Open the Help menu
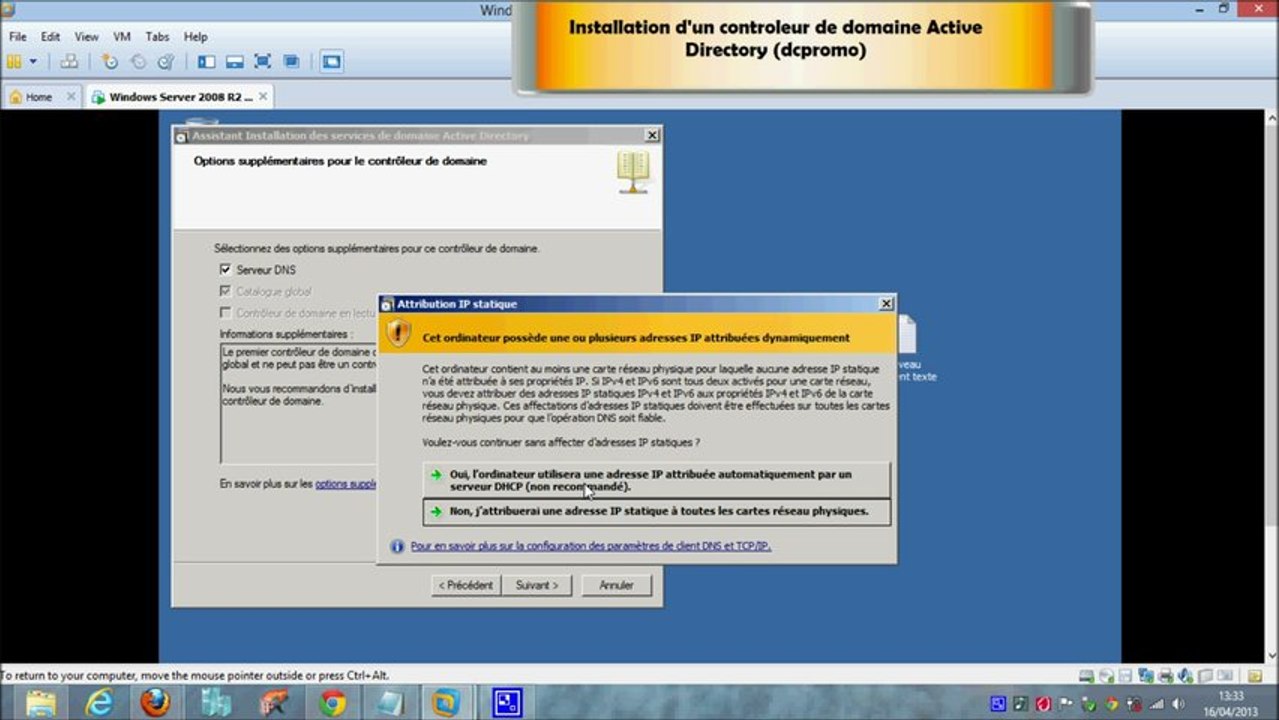 click(x=196, y=37)
